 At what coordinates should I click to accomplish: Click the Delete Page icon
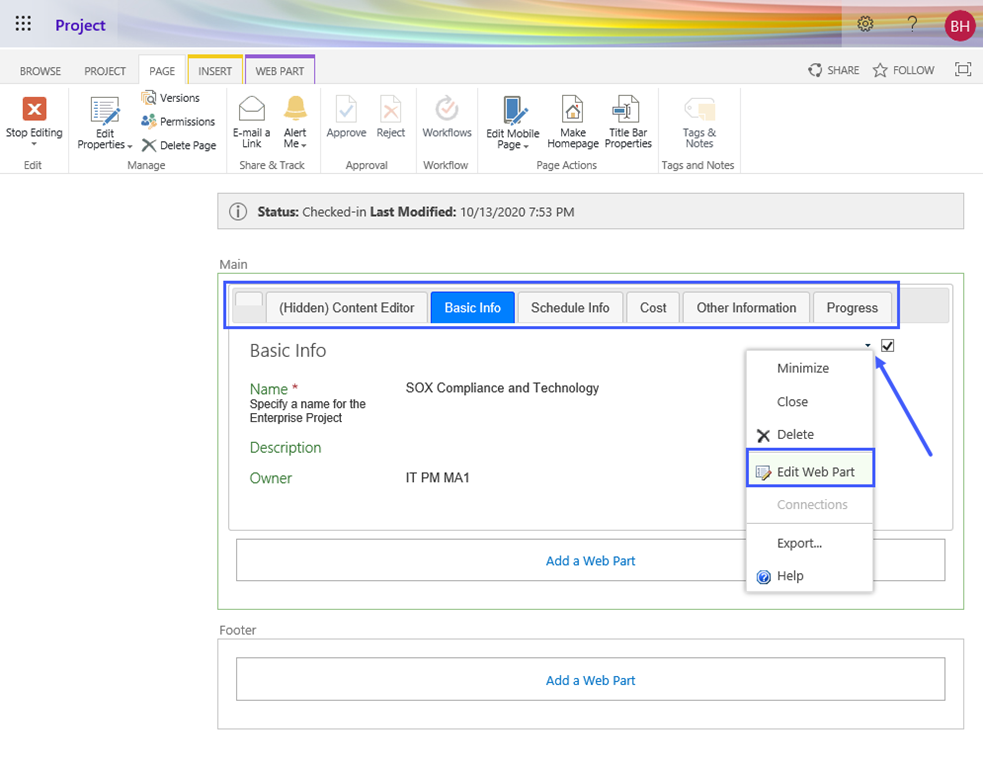click(x=149, y=145)
